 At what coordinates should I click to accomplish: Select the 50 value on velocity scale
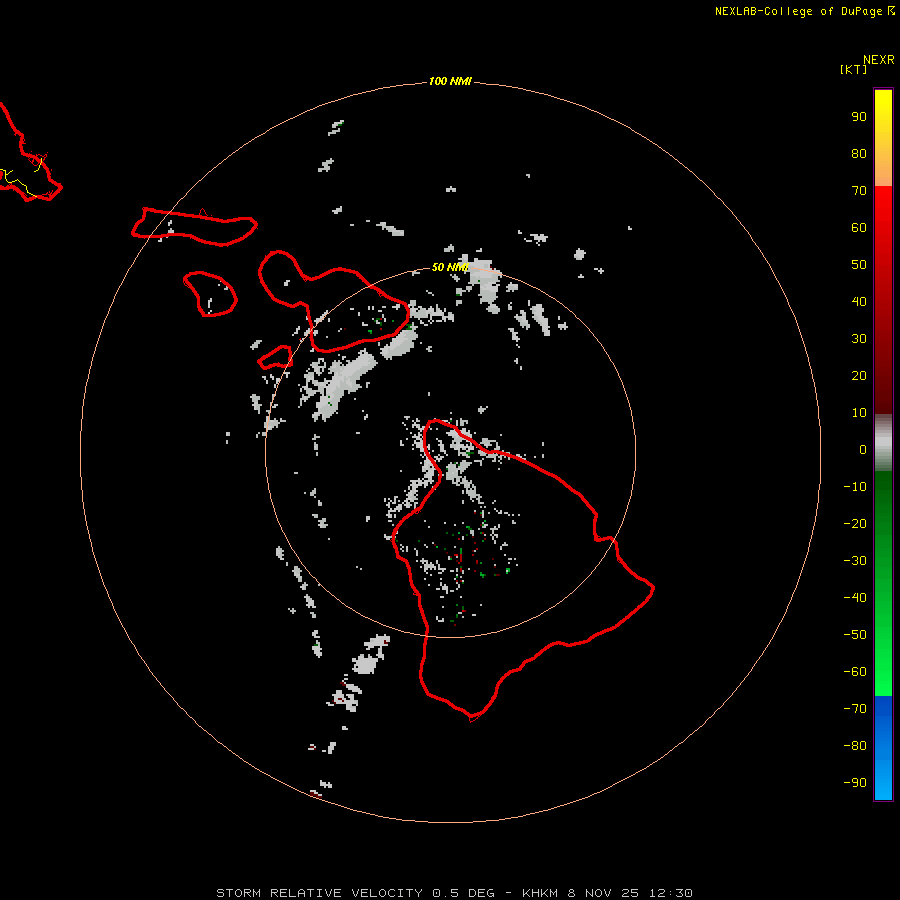(x=859, y=265)
